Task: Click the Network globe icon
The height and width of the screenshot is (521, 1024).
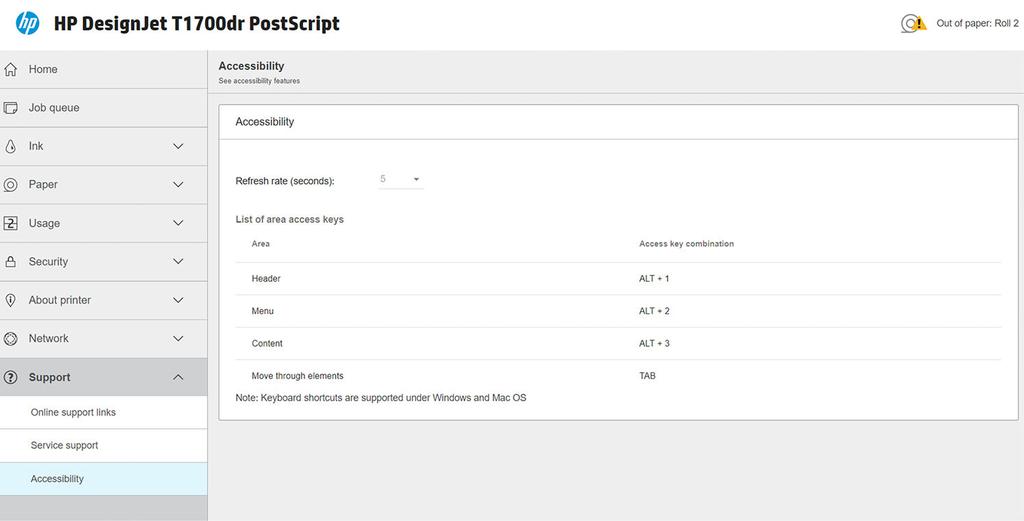Action: point(10,339)
